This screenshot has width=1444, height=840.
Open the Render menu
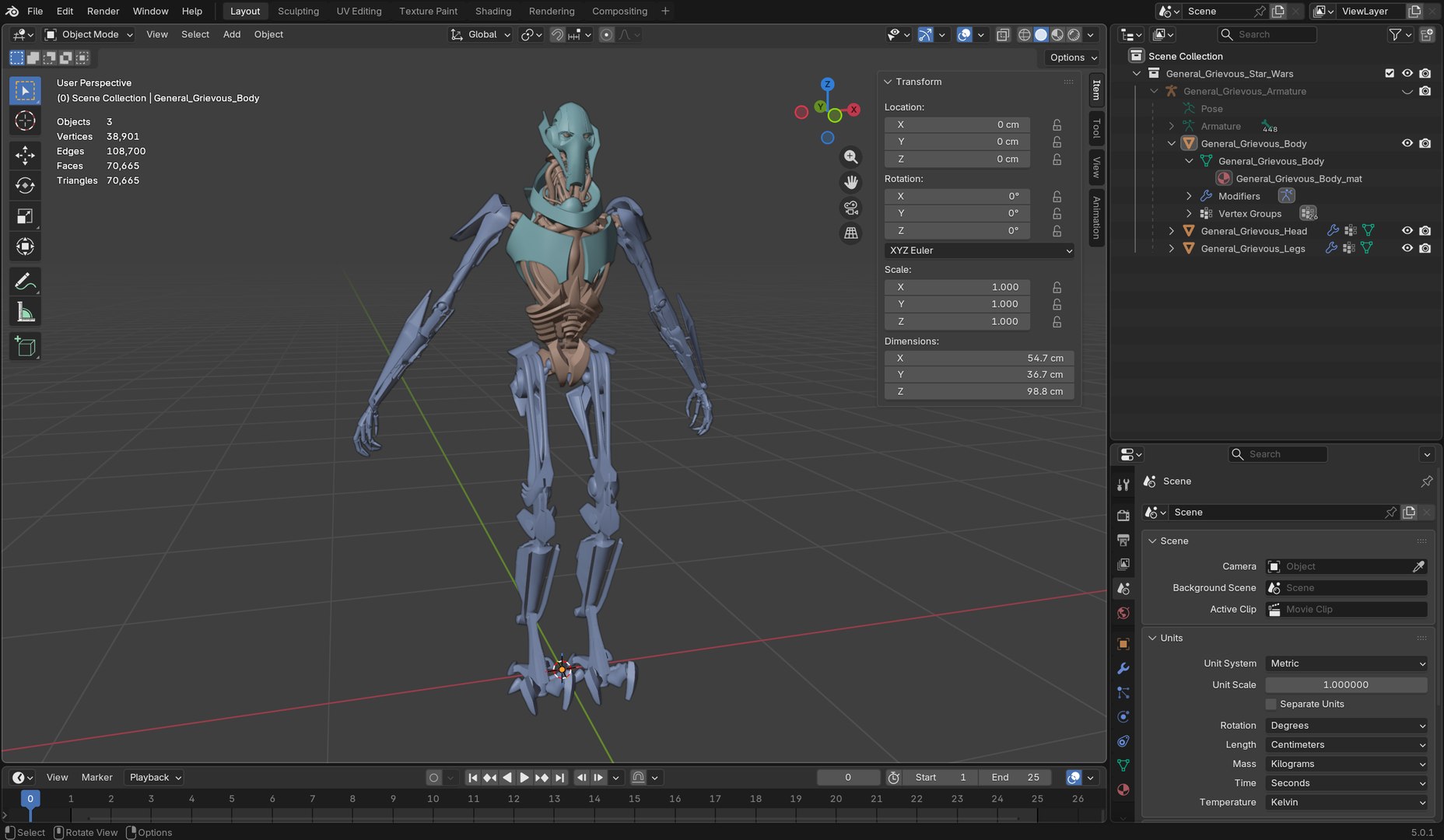pyautogui.click(x=103, y=11)
